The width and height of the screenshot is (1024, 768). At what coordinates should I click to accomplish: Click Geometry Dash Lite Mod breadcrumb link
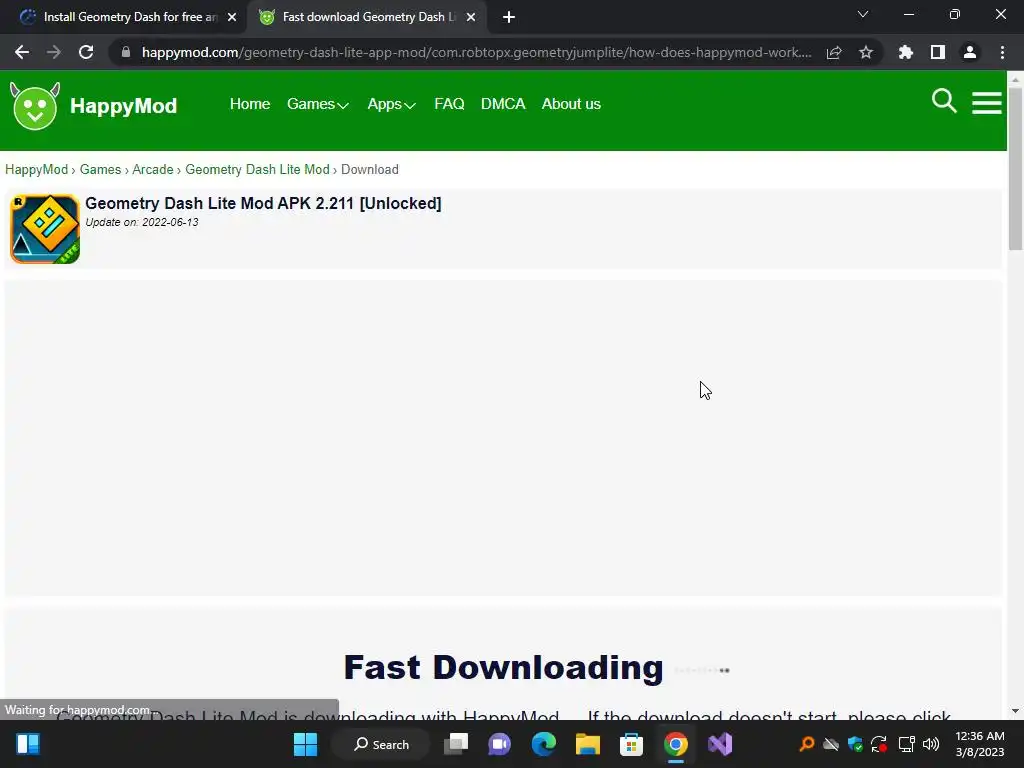click(257, 169)
